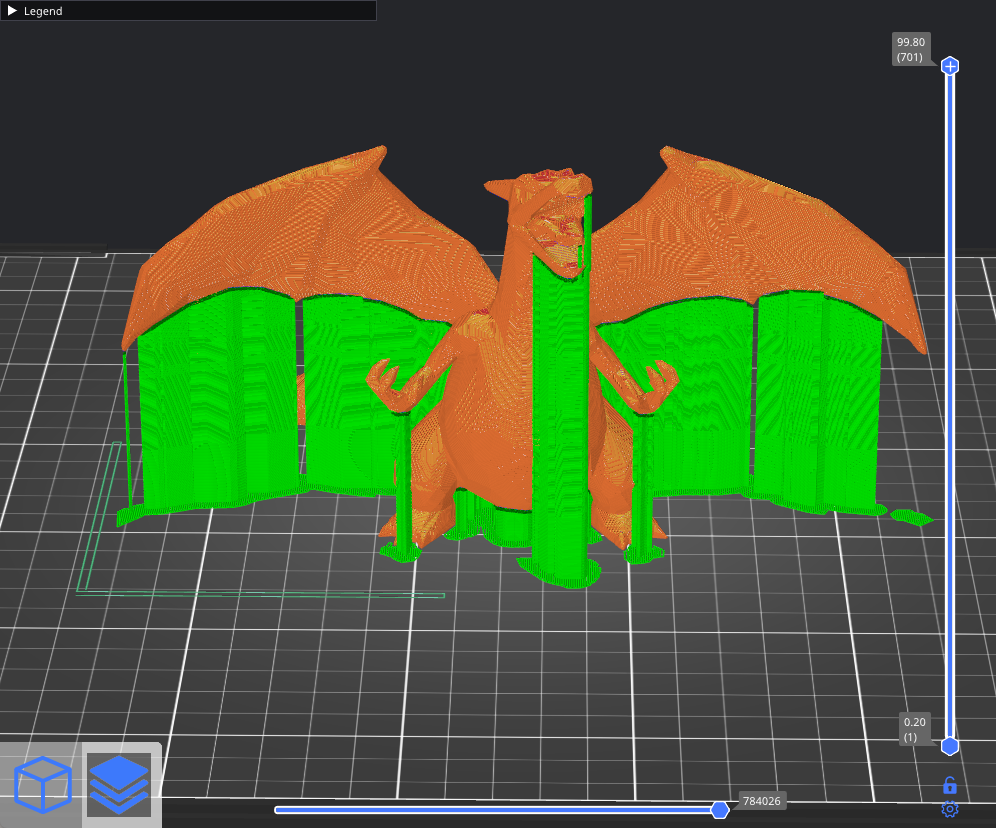Click the middle of the vertical layer slider track
The image size is (996, 828).
coord(950,405)
